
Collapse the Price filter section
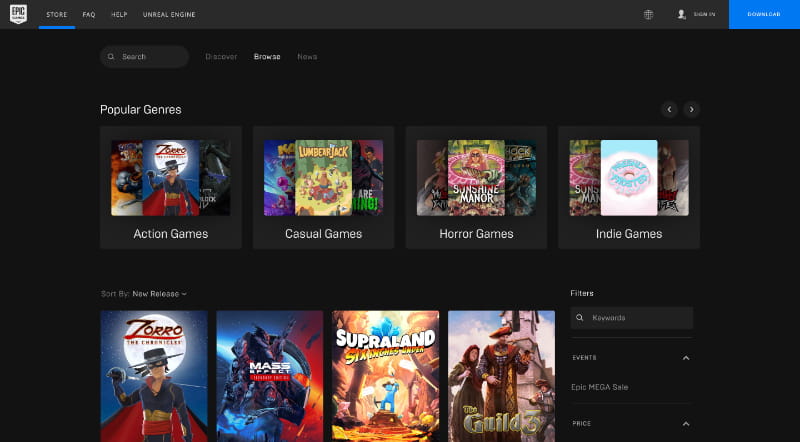click(685, 424)
